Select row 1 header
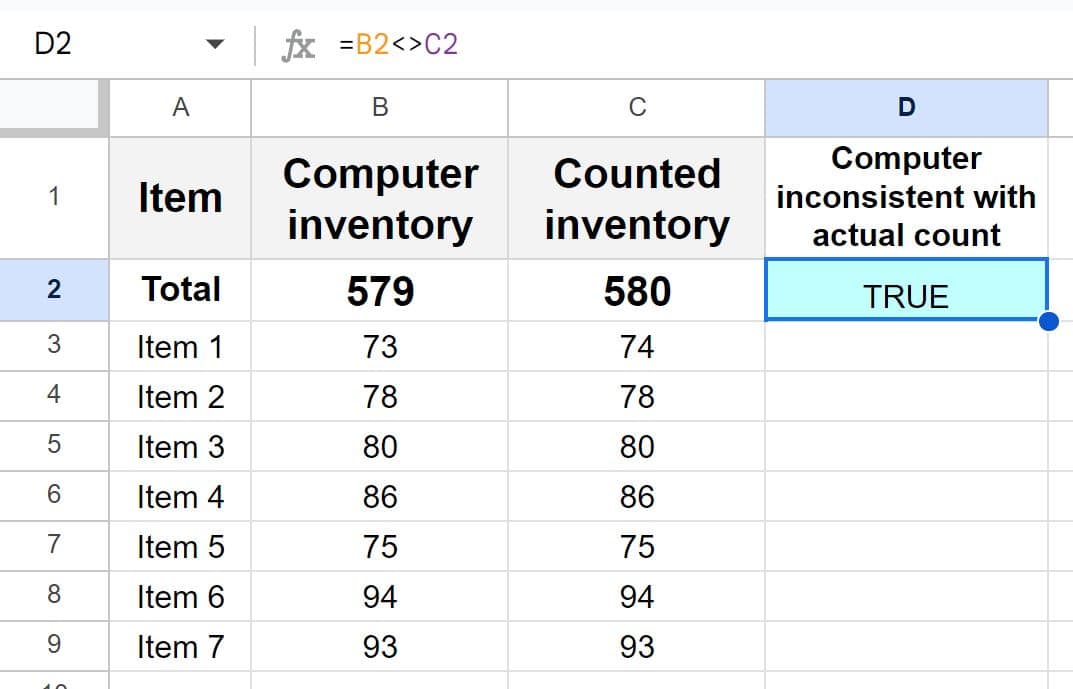The image size is (1073, 689). pos(54,197)
